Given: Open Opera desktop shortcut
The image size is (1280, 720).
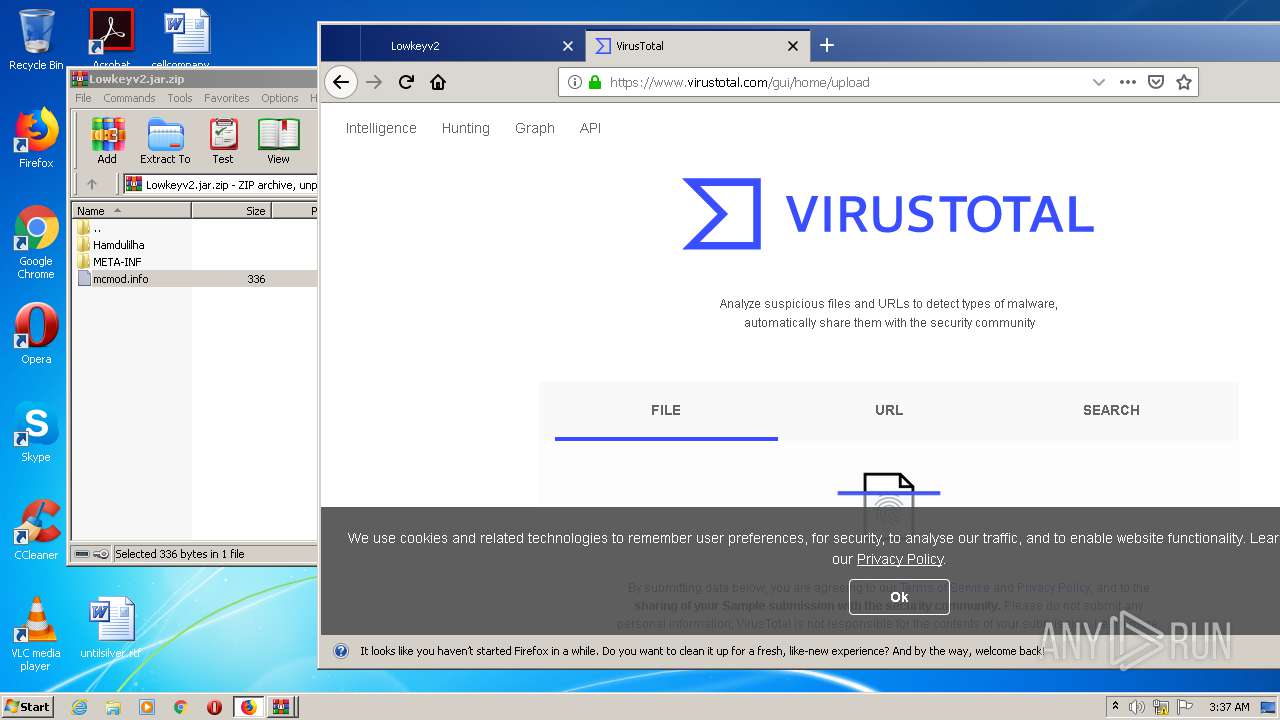Looking at the screenshot, I should 36,334.
